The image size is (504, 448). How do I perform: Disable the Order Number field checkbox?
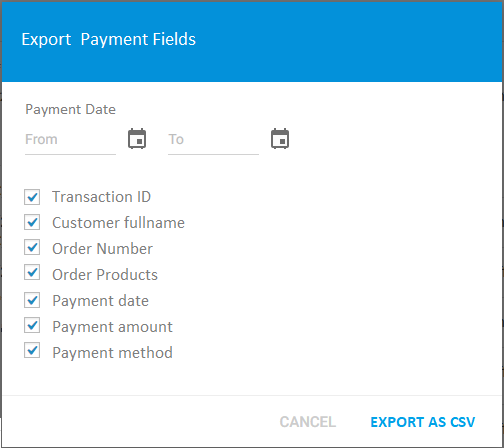(x=32, y=247)
